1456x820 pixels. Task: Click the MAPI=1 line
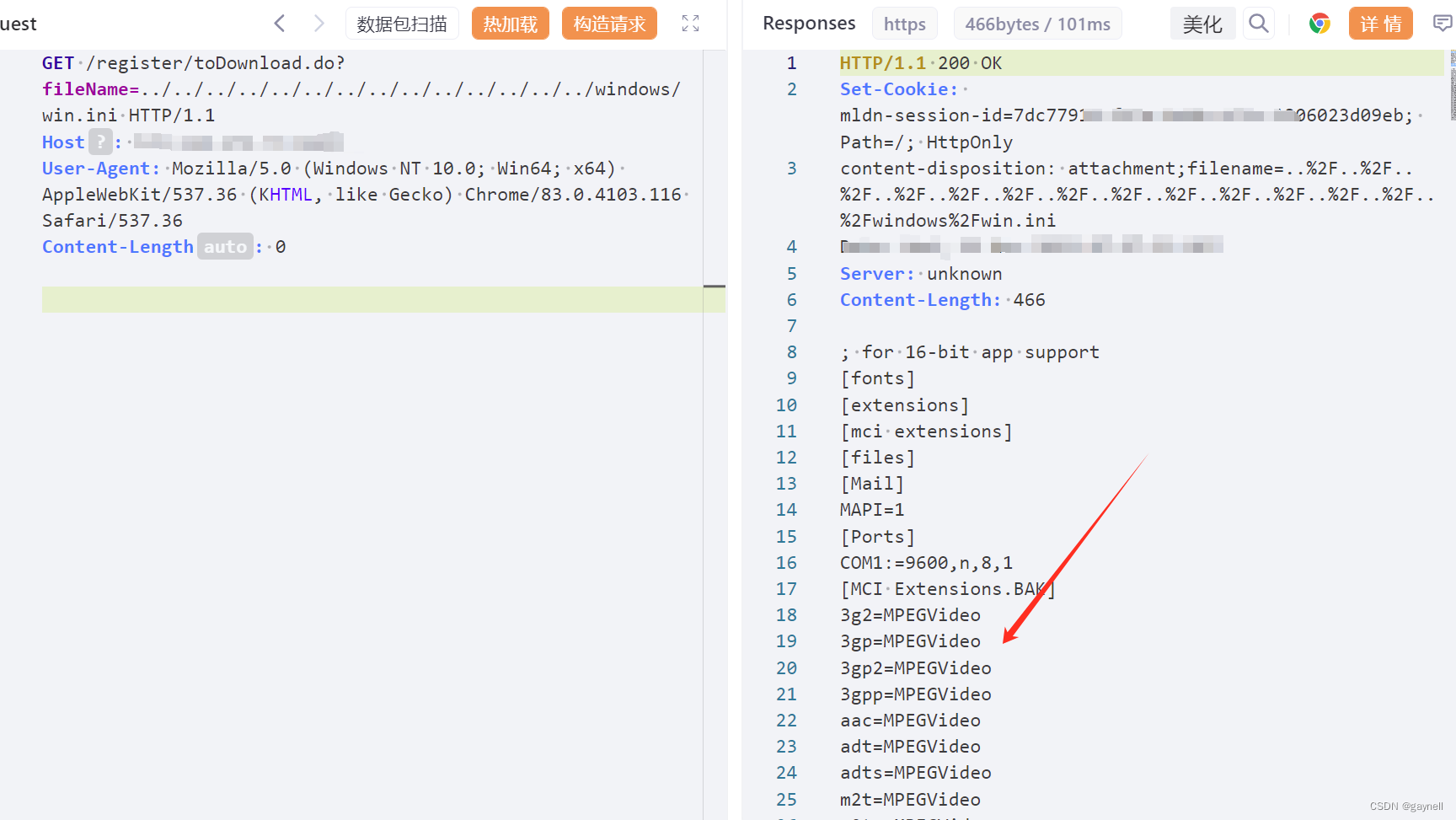click(872, 510)
